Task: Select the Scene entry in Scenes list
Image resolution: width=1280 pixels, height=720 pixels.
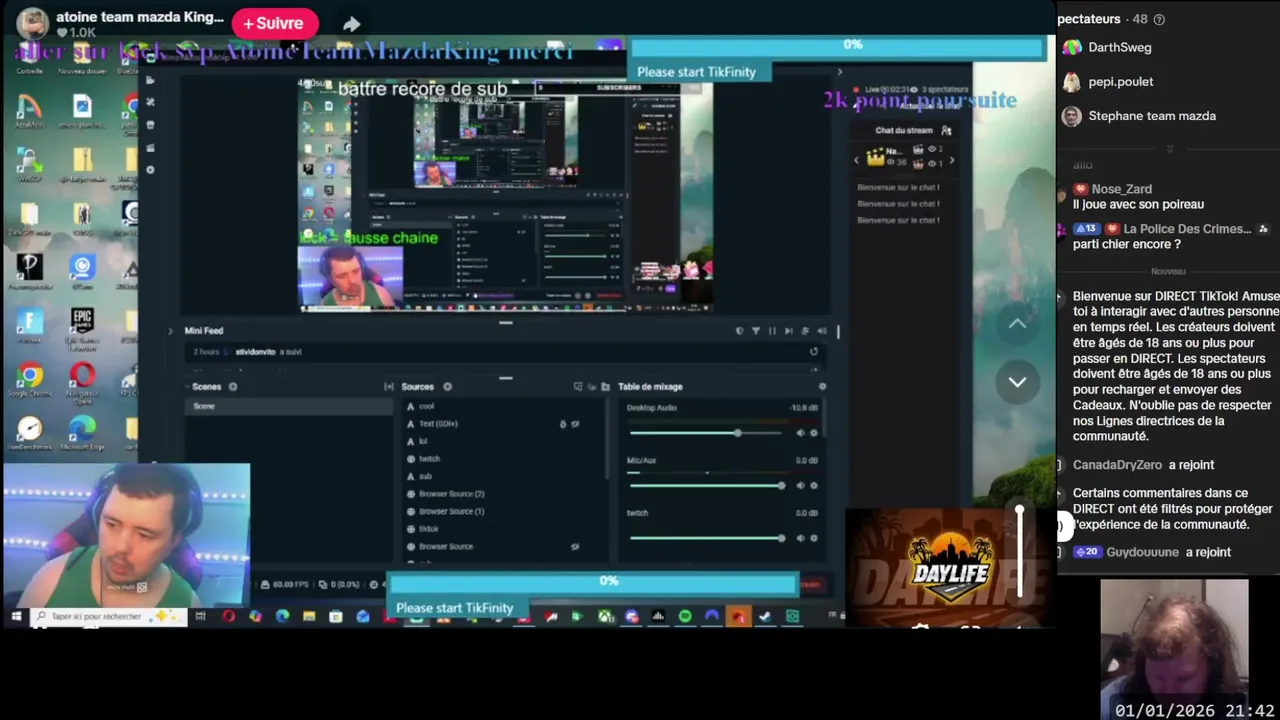Action: coord(288,406)
